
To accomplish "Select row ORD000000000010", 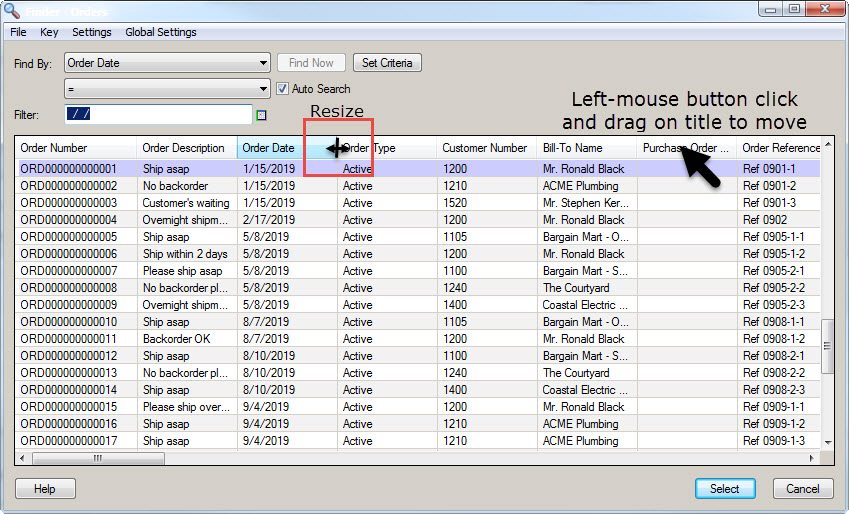I will coord(417,322).
